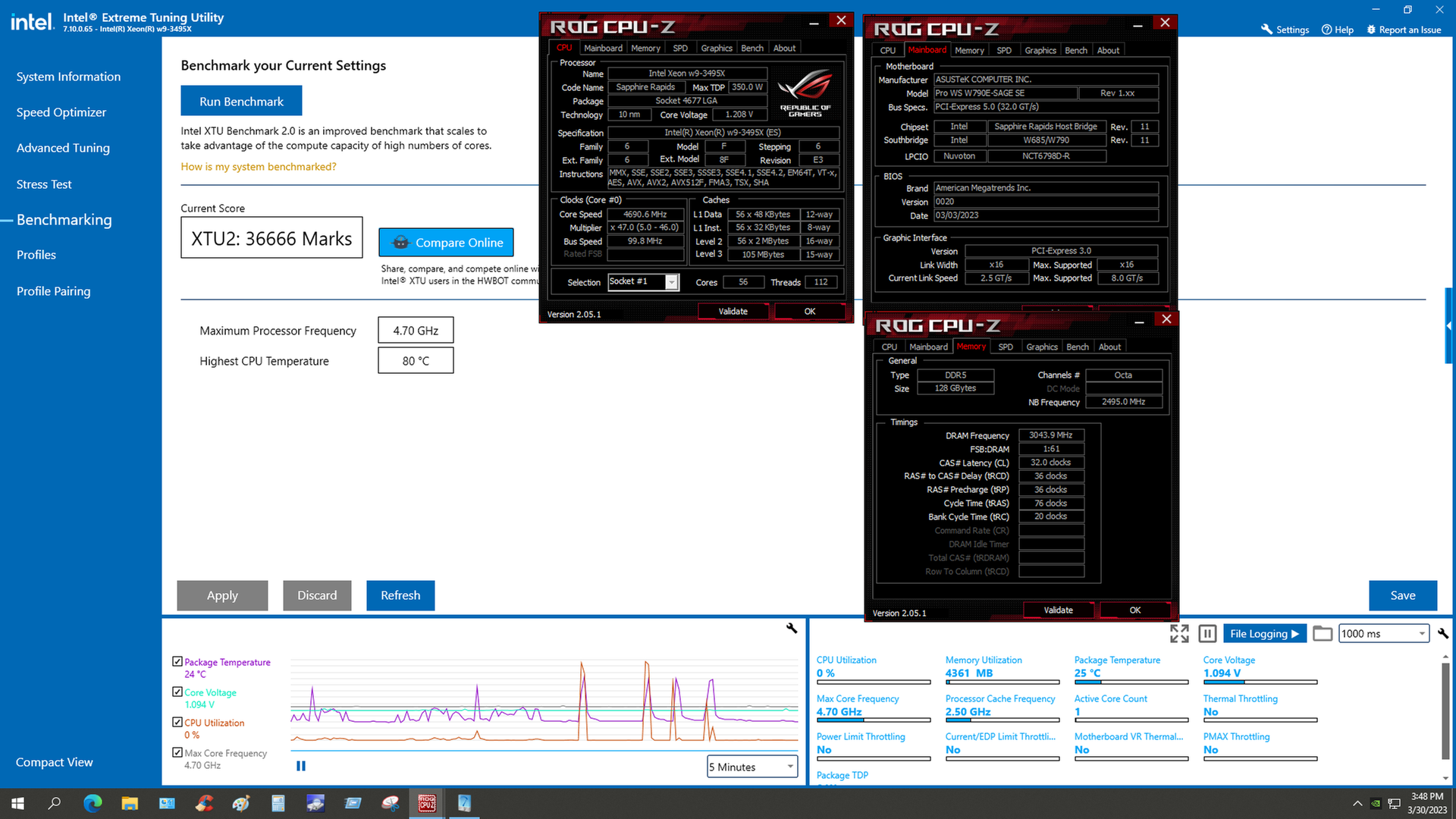Click the Intel logo
Image resolution: width=1456 pixels, height=819 pixels.
(x=32, y=22)
